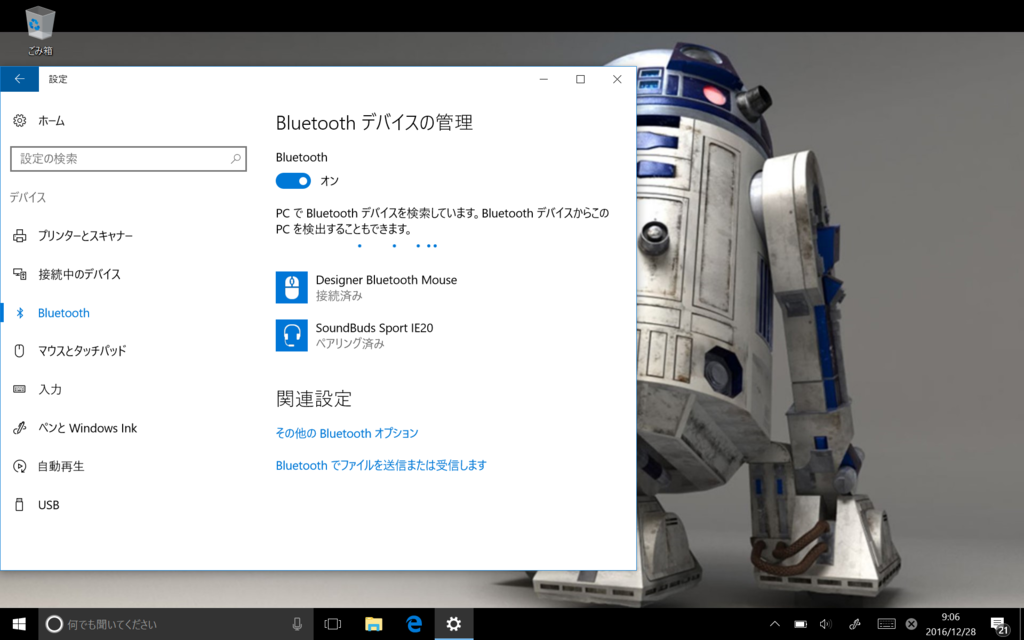1024x640 pixels.
Task: Open File Explorer from the taskbar
Action: pos(373,624)
